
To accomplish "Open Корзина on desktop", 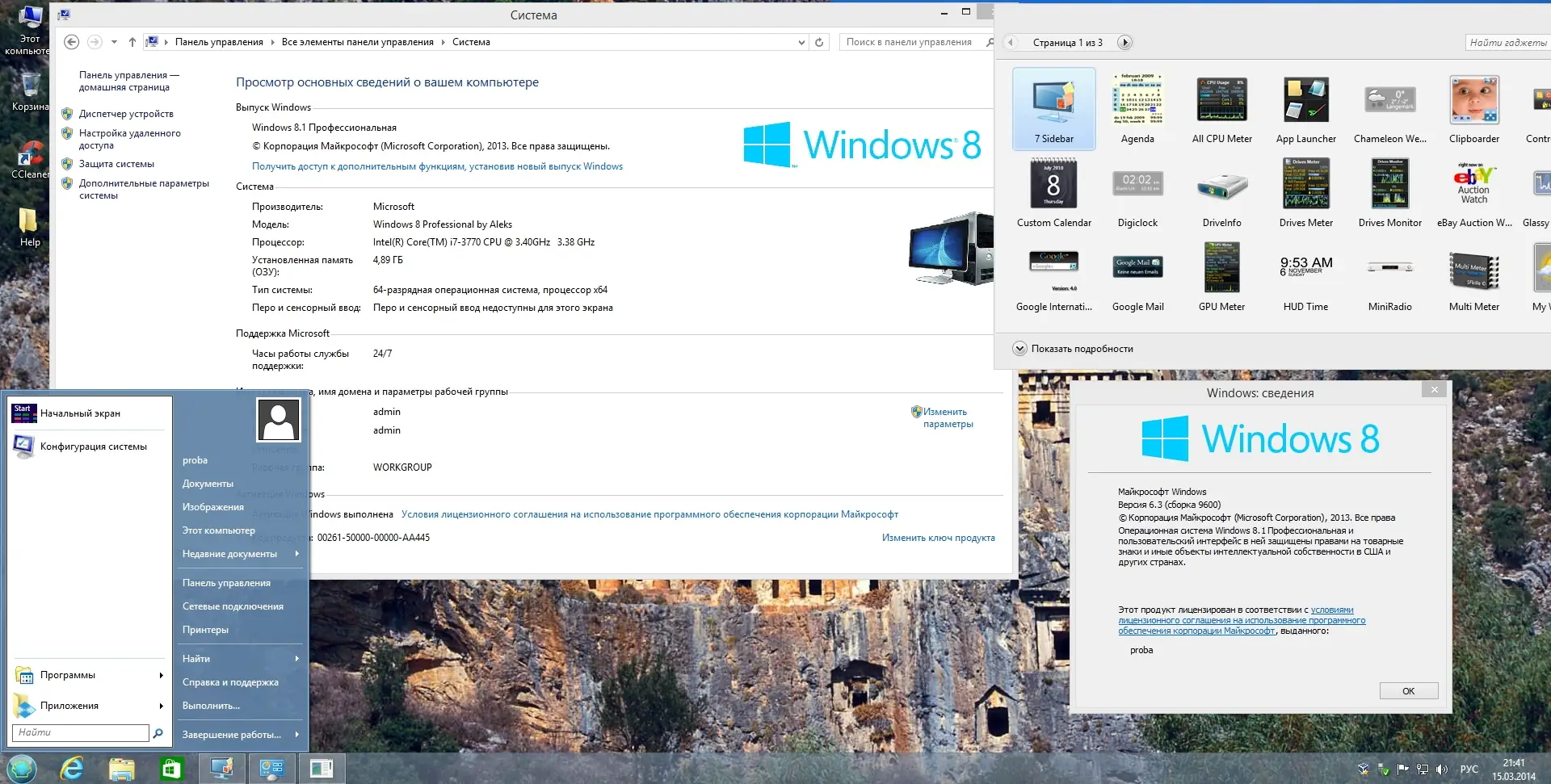I will click(x=30, y=91).
